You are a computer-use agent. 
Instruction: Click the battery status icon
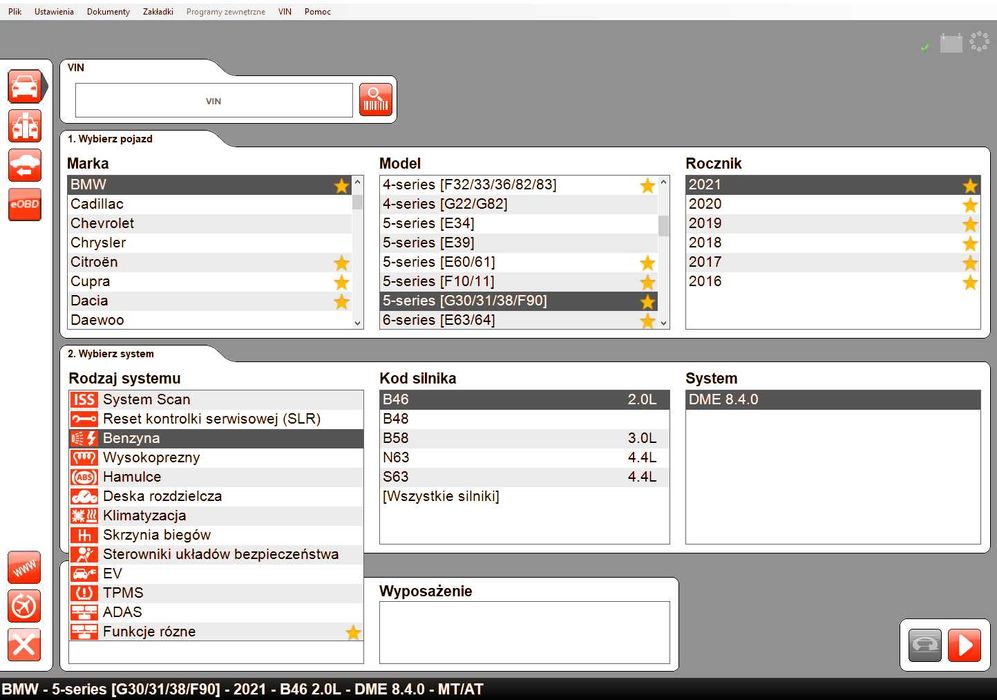[951, 43]
